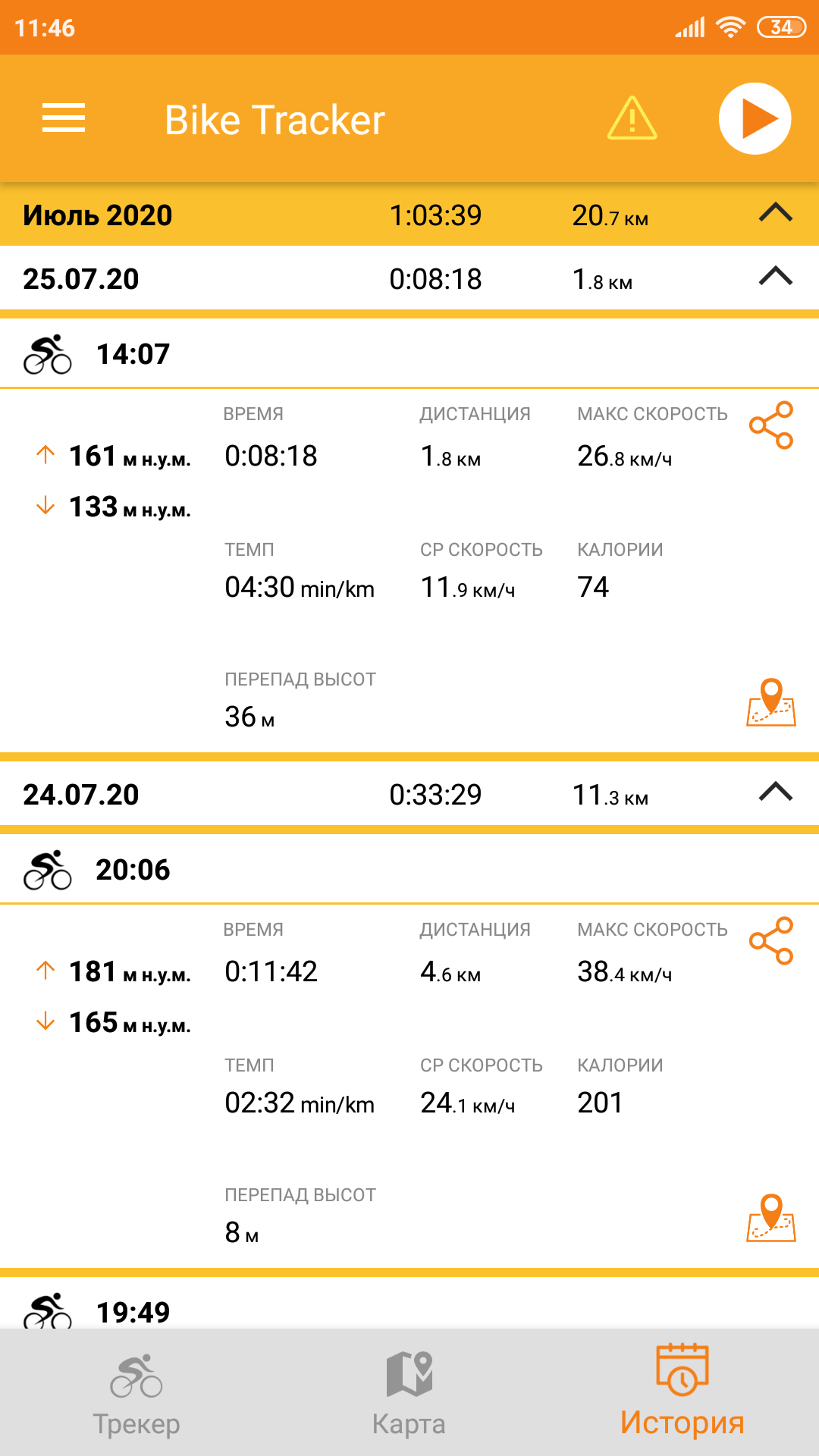Tap cyclist icon next to 14:07
The image size is (819, 1456).
click(47, 354)
